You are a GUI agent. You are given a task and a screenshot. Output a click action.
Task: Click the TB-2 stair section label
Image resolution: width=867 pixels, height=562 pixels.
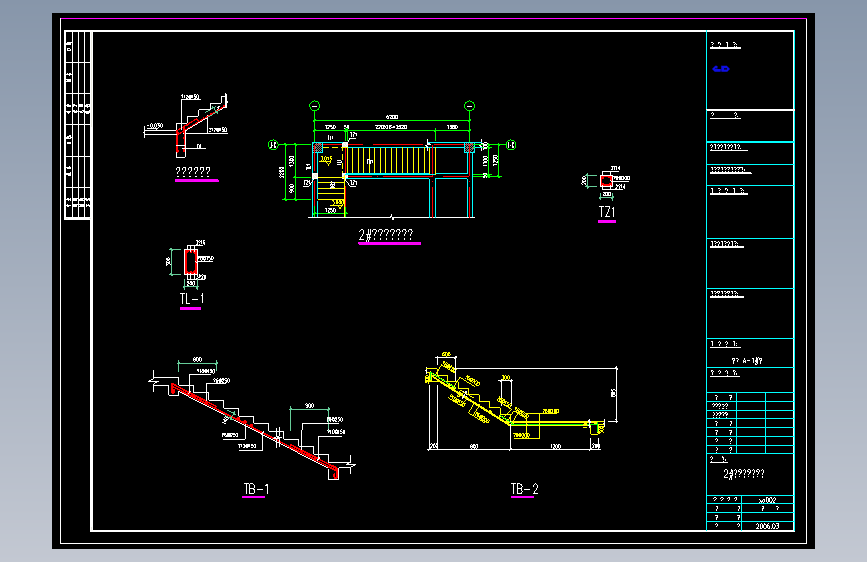click(524, 489)
